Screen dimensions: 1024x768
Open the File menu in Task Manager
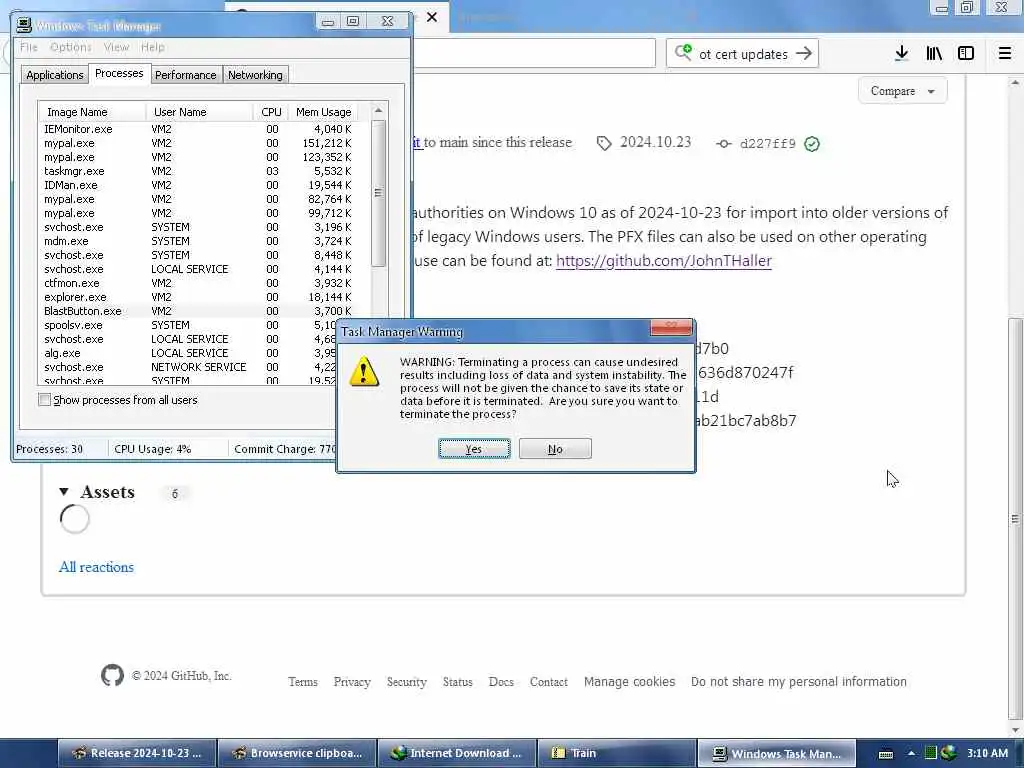point(29,47)
